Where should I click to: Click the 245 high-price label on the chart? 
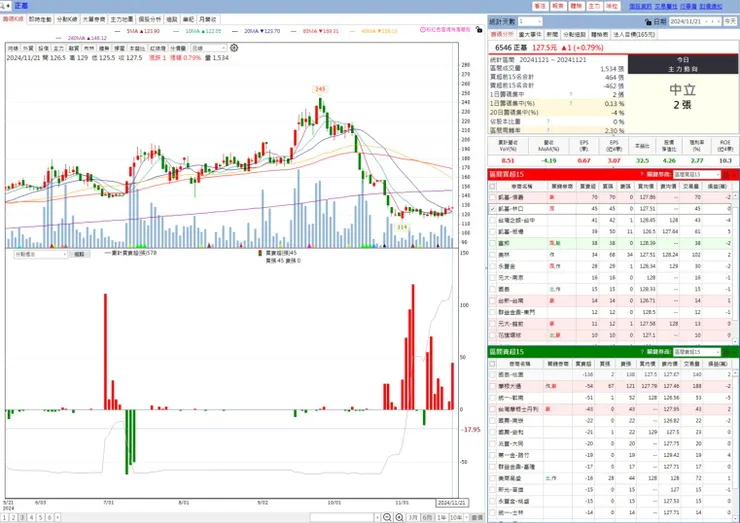click(x=320, y=89)
